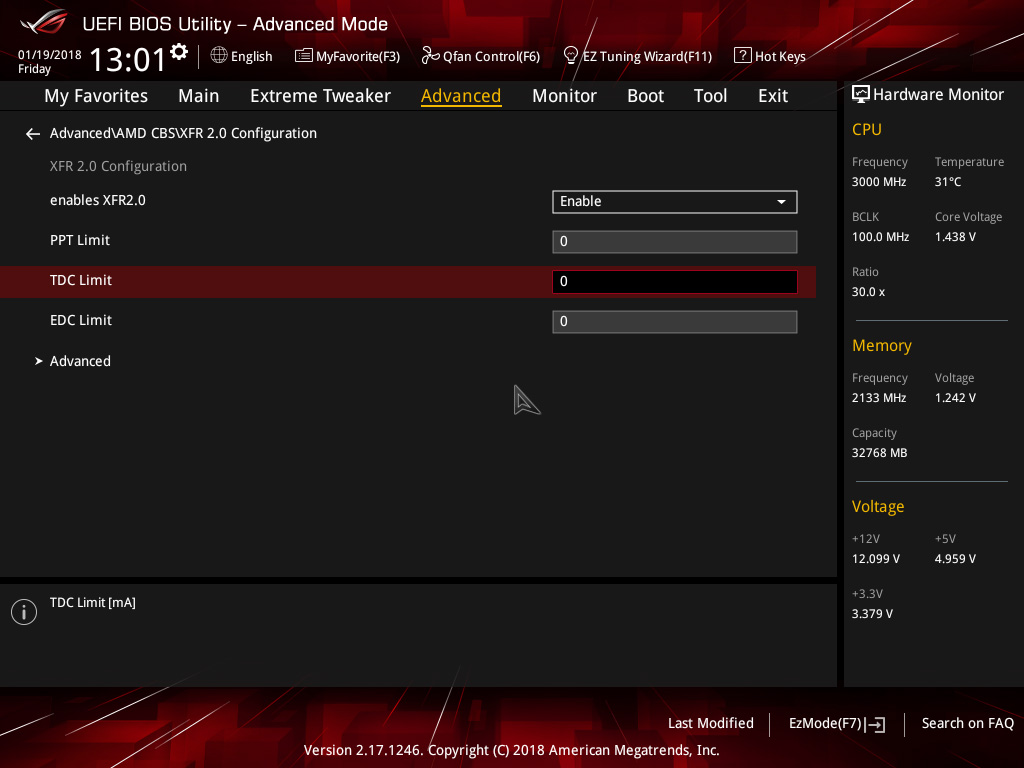Open the time settings gear icon
This screenshot has width=1024, height=768.
tap(179, 52)
